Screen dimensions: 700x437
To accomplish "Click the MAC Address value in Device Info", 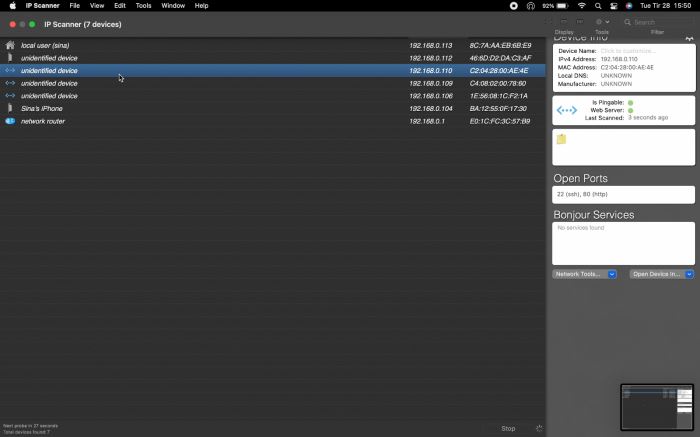I will tap(627, 67).
